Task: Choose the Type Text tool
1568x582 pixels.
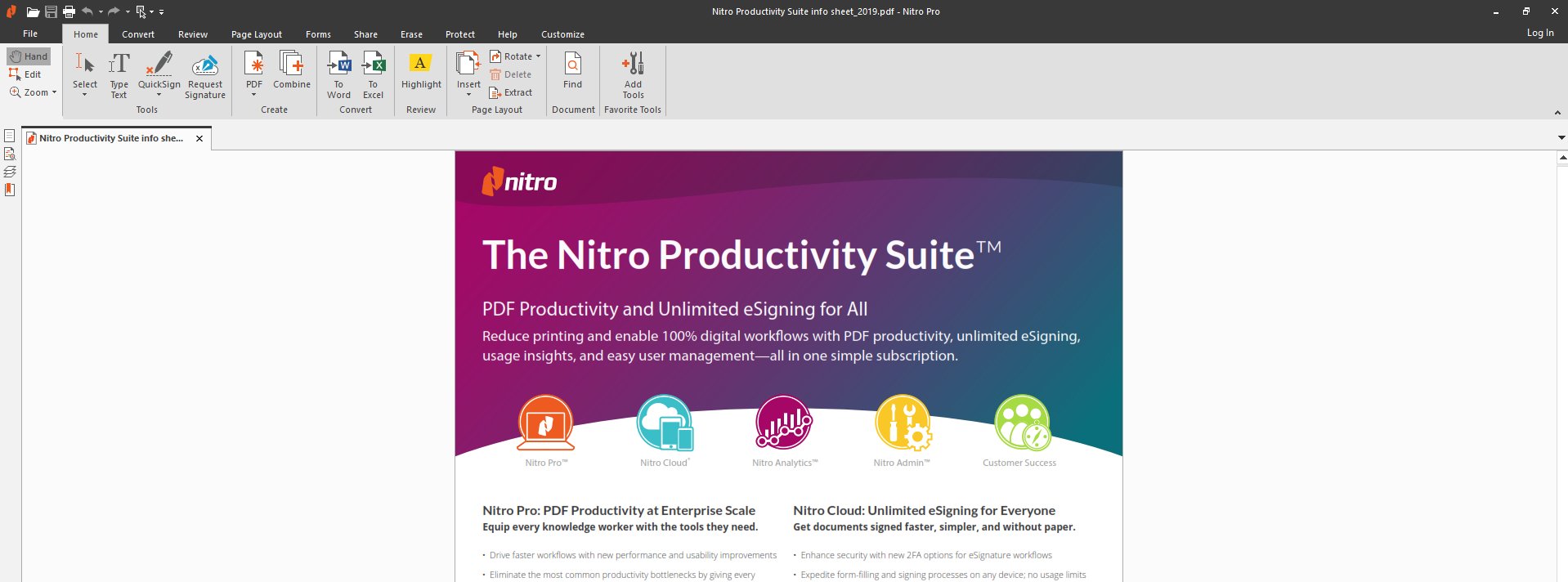Action: pos(119,75)
